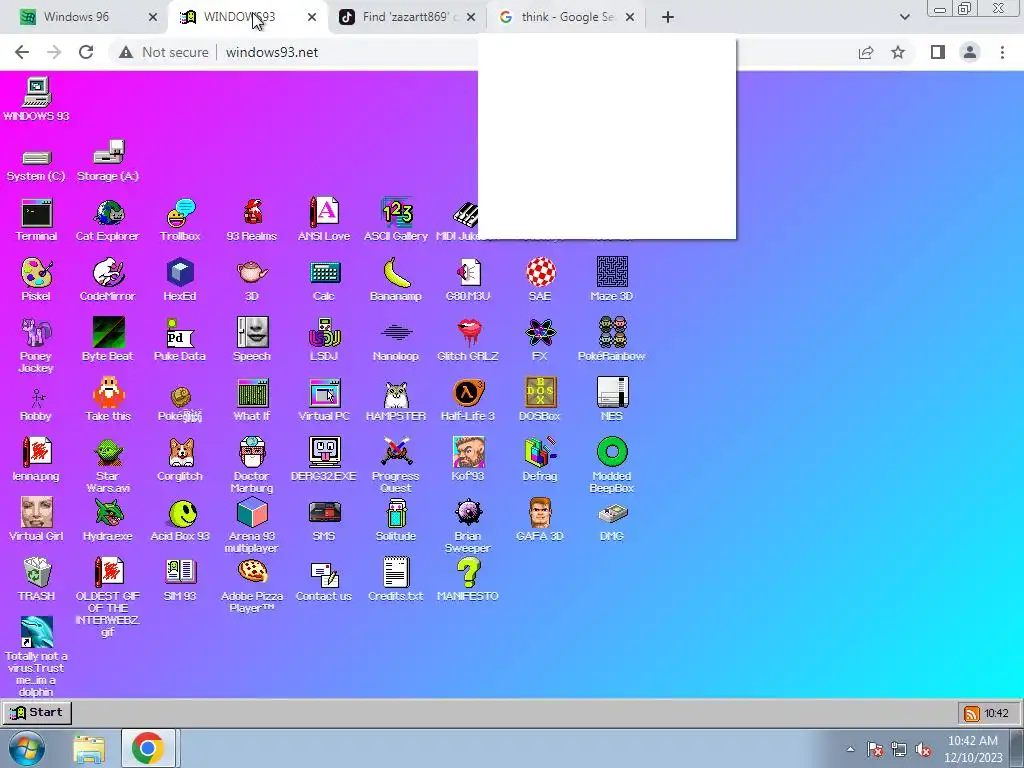The width and height of the screenshot is (1024, 768).
Task: Open HAMPSTER icon
Action: 396,400
